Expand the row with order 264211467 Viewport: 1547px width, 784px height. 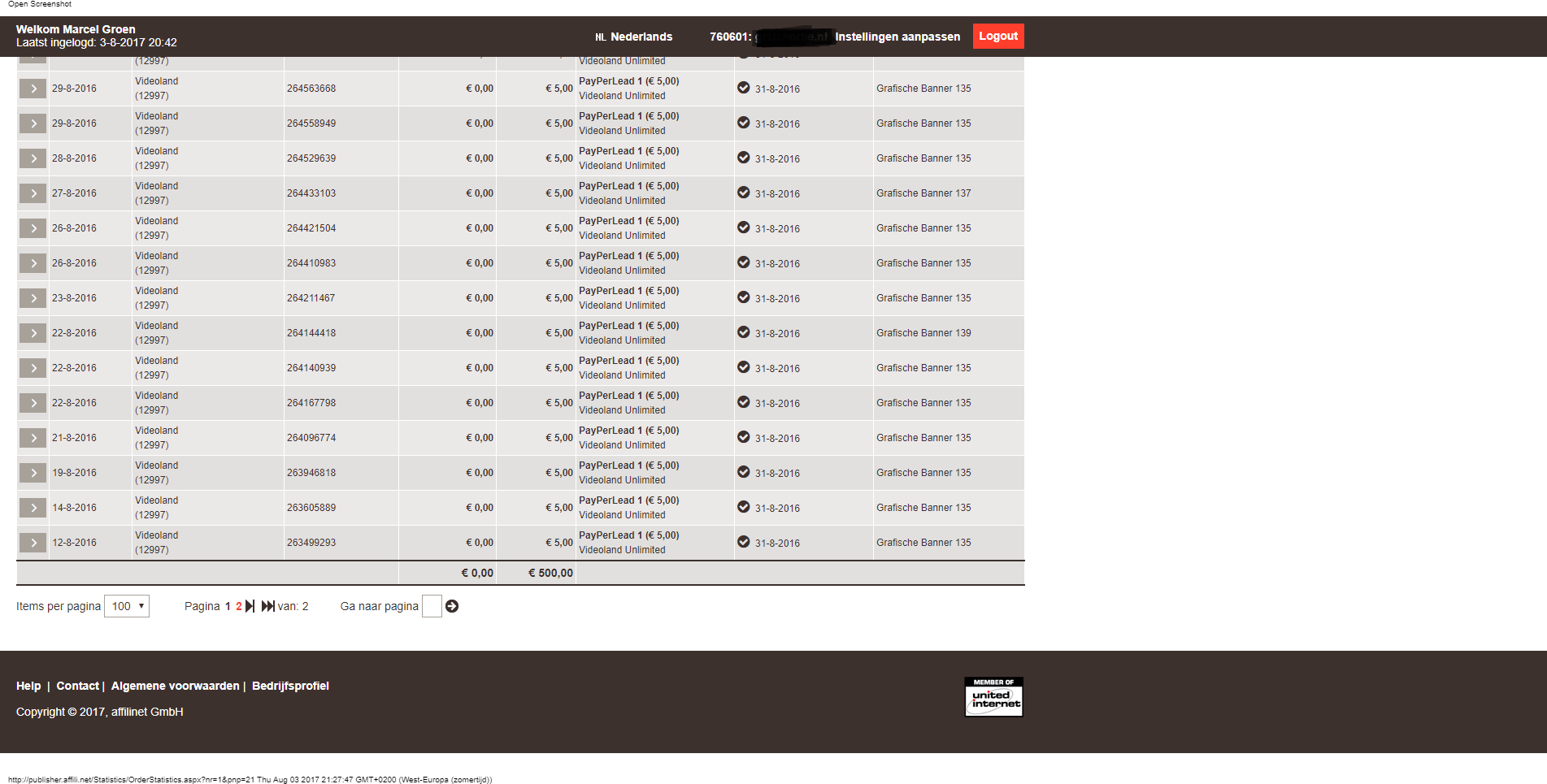pos(33,298)
